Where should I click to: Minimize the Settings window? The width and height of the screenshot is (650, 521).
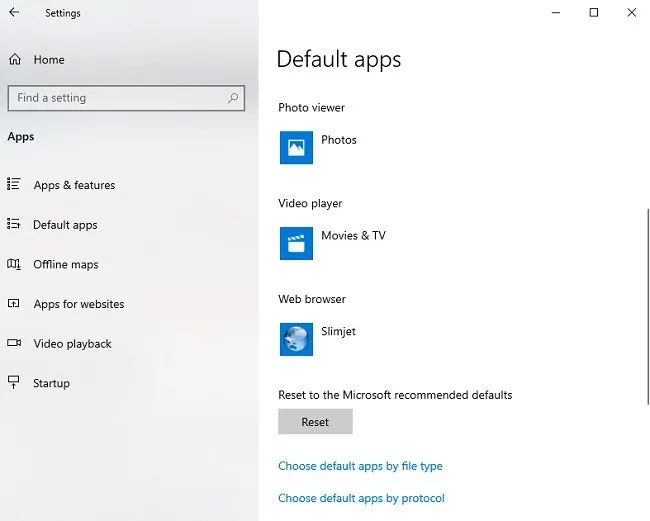(x=556, y=12)
